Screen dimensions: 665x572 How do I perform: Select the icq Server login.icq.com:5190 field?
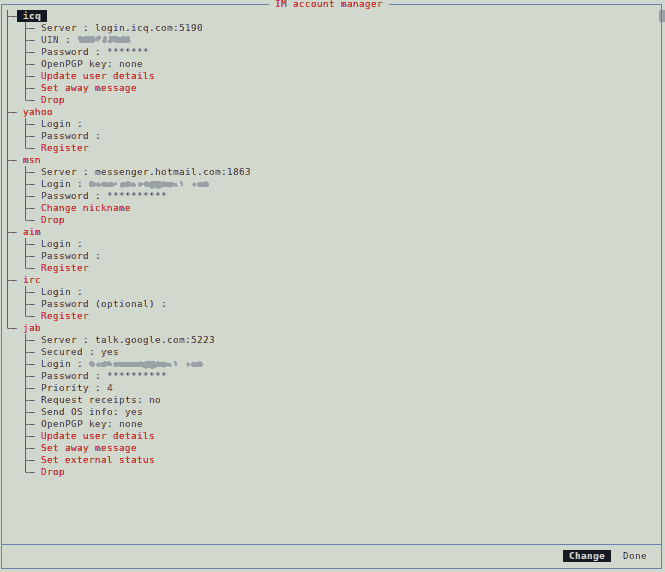121,28
